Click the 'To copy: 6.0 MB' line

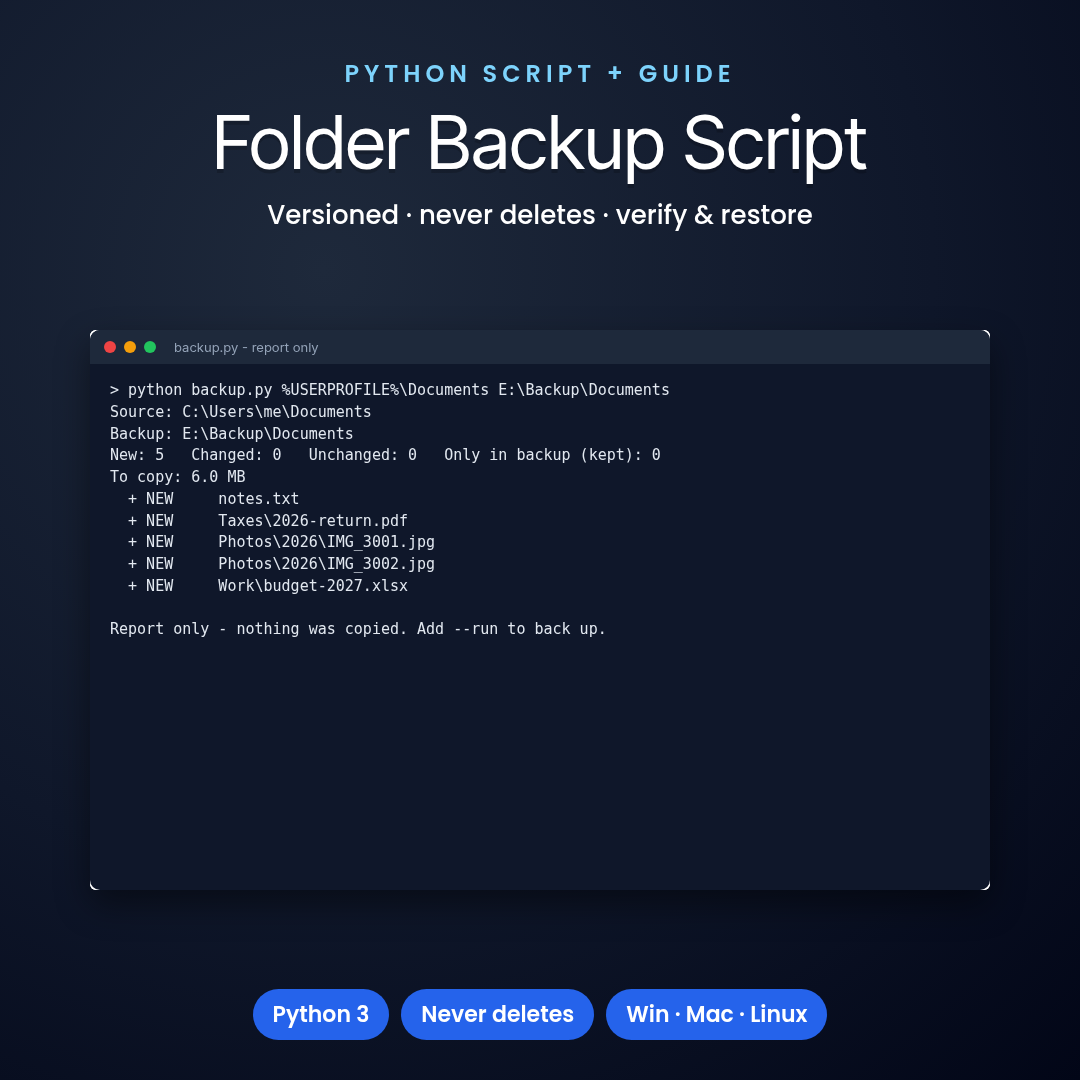click(x=178, y=477)
